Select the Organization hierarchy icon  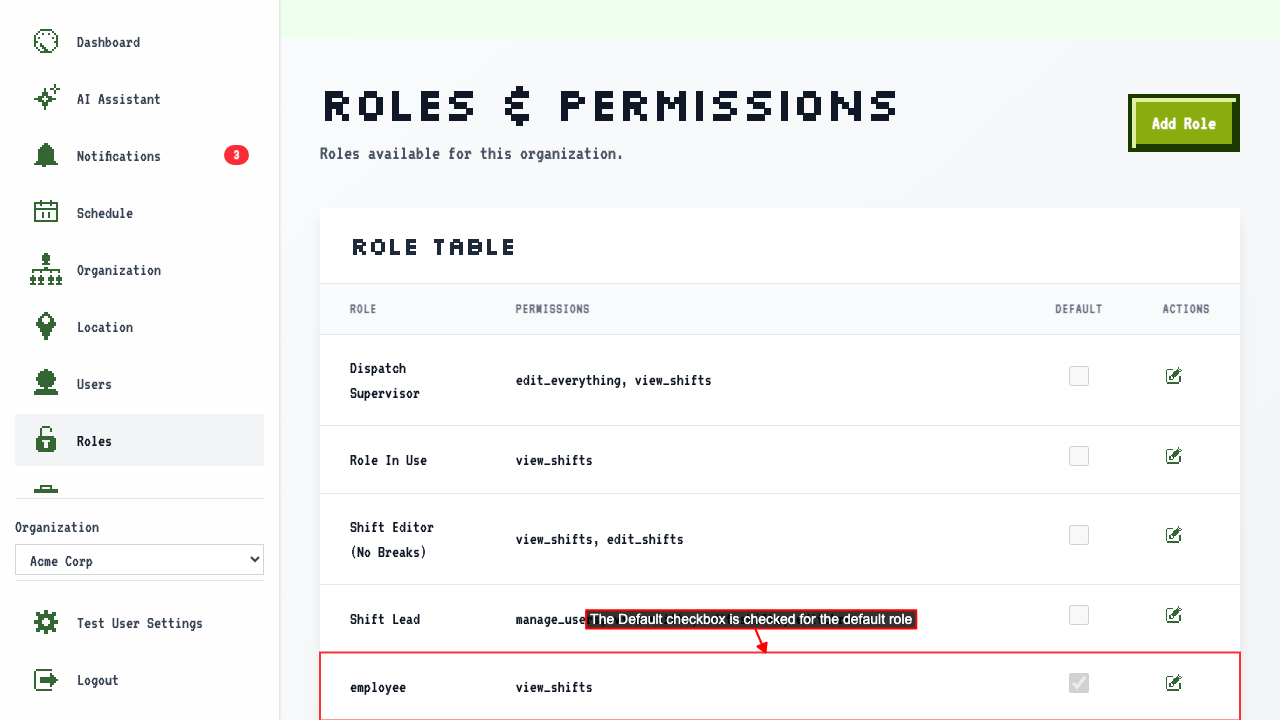pyautogui.click(x=46, y=269)
